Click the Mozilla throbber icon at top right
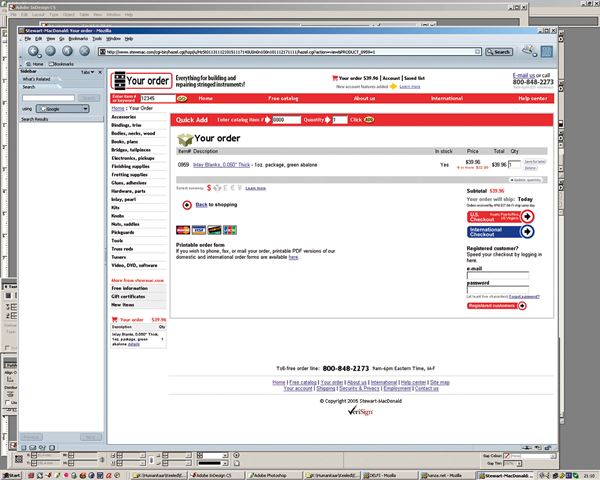This screenshot has height=480, width=600. click(x=547, y=51)
